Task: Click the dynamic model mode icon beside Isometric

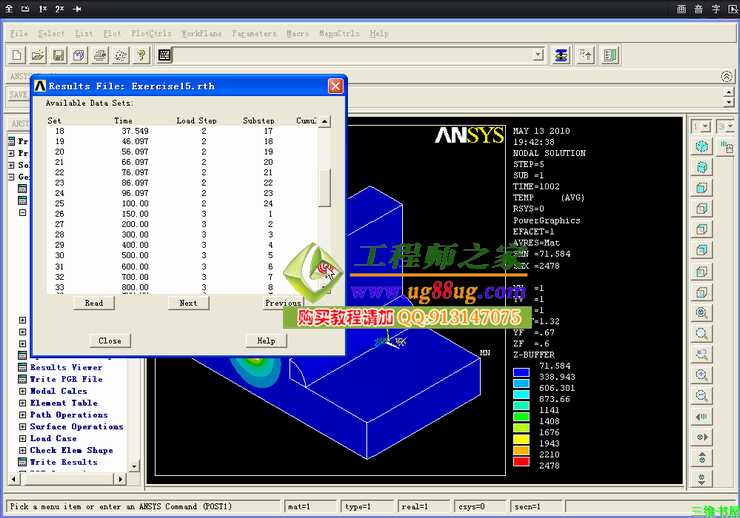Action: point(726,147)
